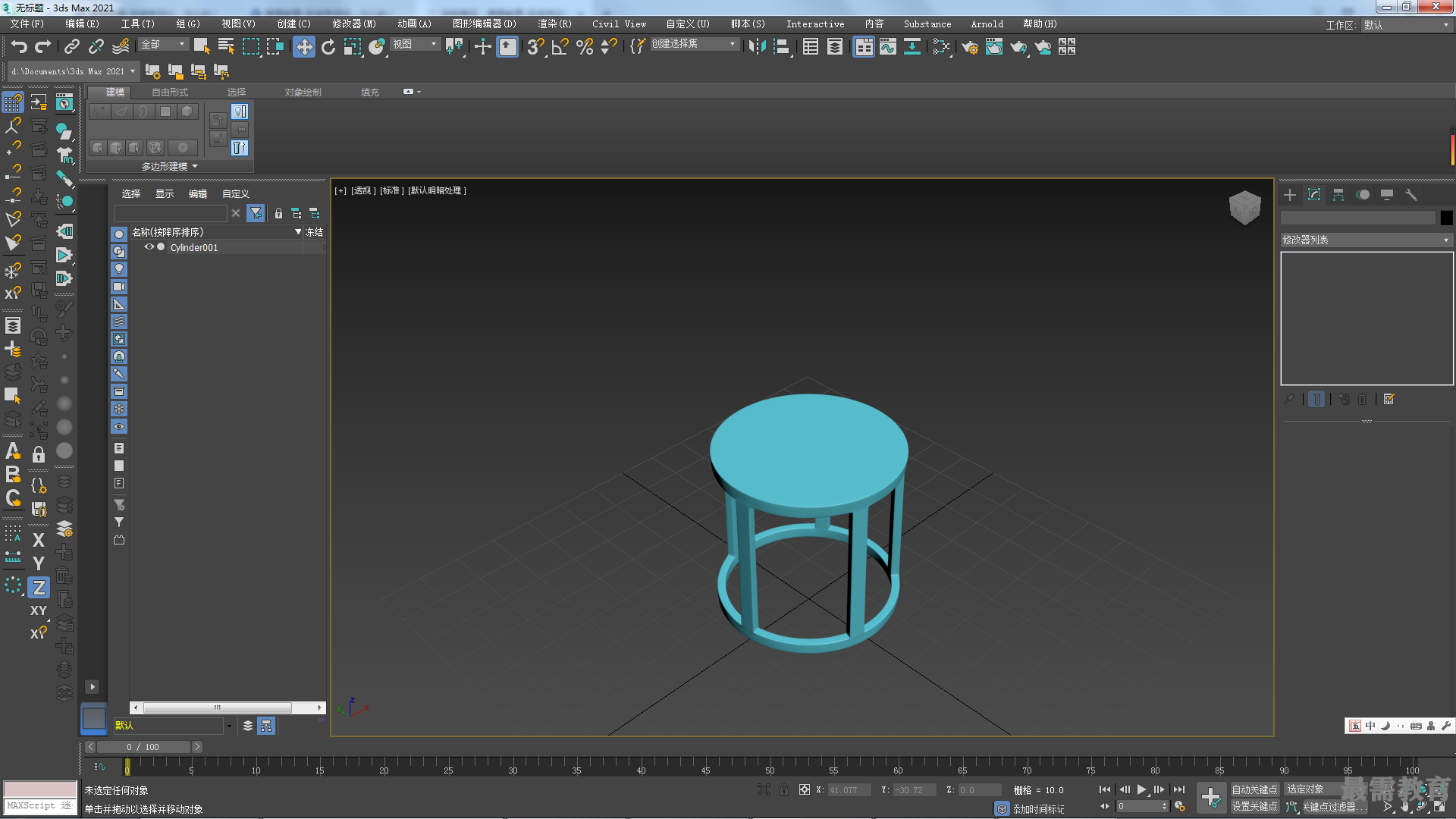Open the 视图 reference coordinate dropdown
The height and width of the screenshot is (819, 1456).
tap(415, 45)
